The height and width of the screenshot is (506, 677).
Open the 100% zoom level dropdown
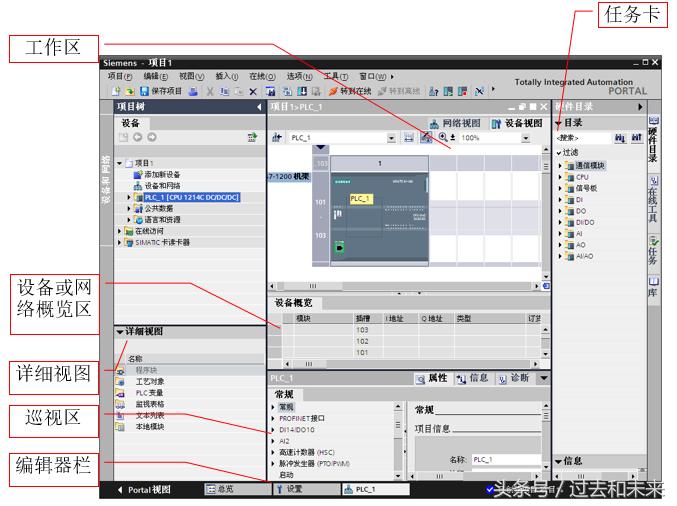tap(525, 138)
